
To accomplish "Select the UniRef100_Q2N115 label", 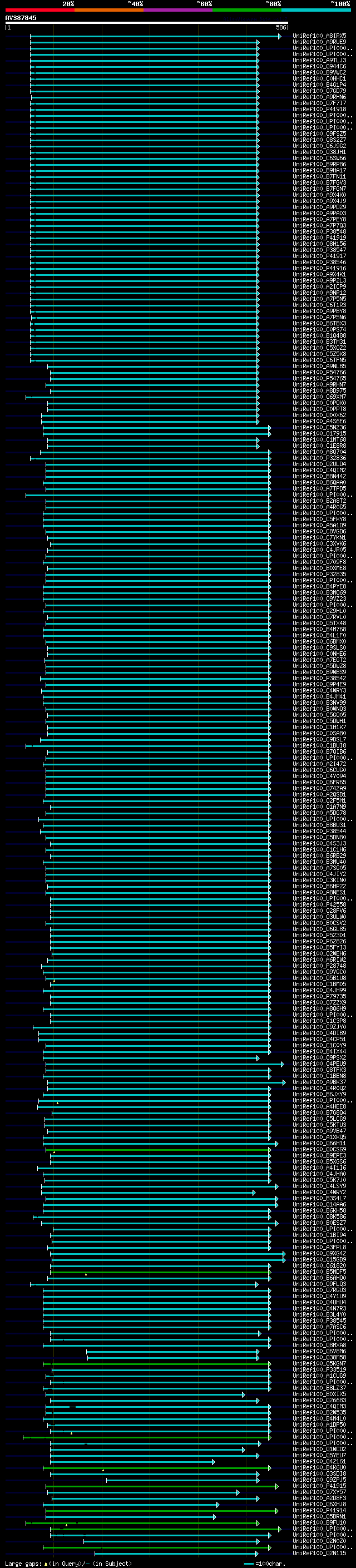I will pyautogui.click(x=319, y=1553).
